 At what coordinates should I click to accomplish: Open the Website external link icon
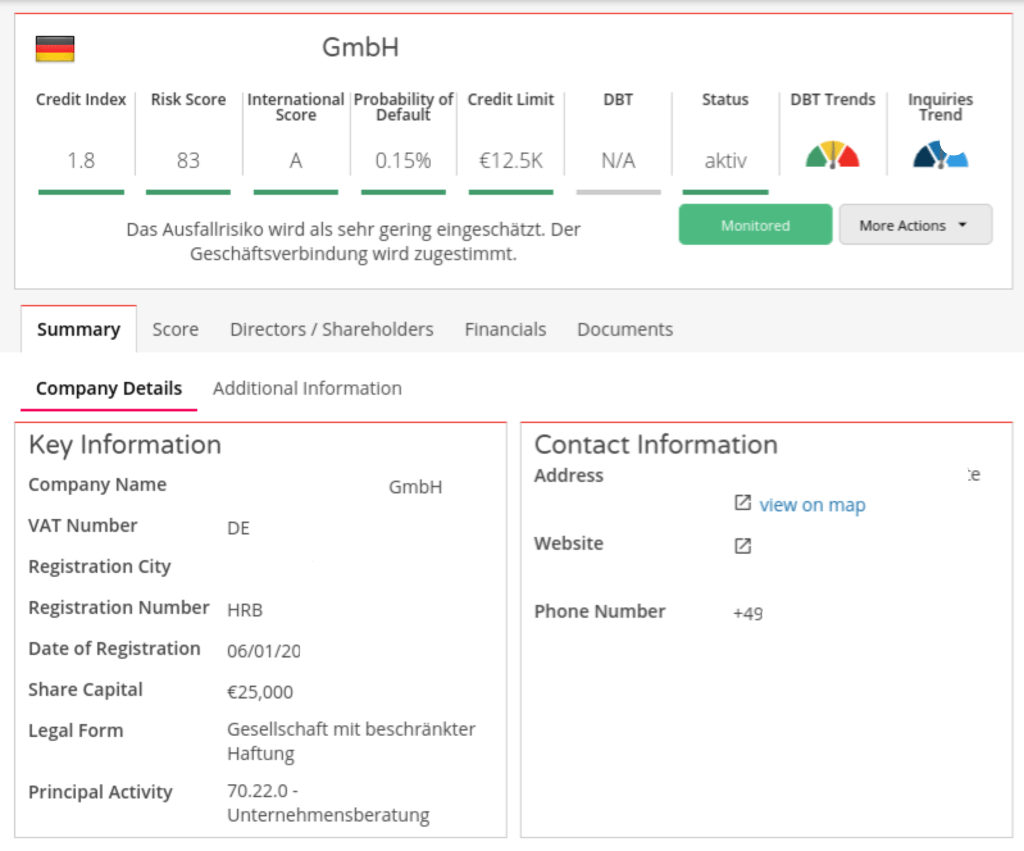(x=742, y=545)
